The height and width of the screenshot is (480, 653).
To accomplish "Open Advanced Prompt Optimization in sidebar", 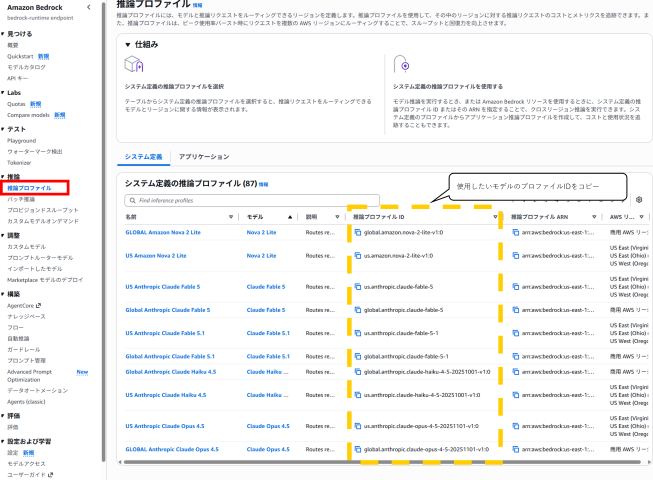I will pyautogui.click(x=30, y=376).
